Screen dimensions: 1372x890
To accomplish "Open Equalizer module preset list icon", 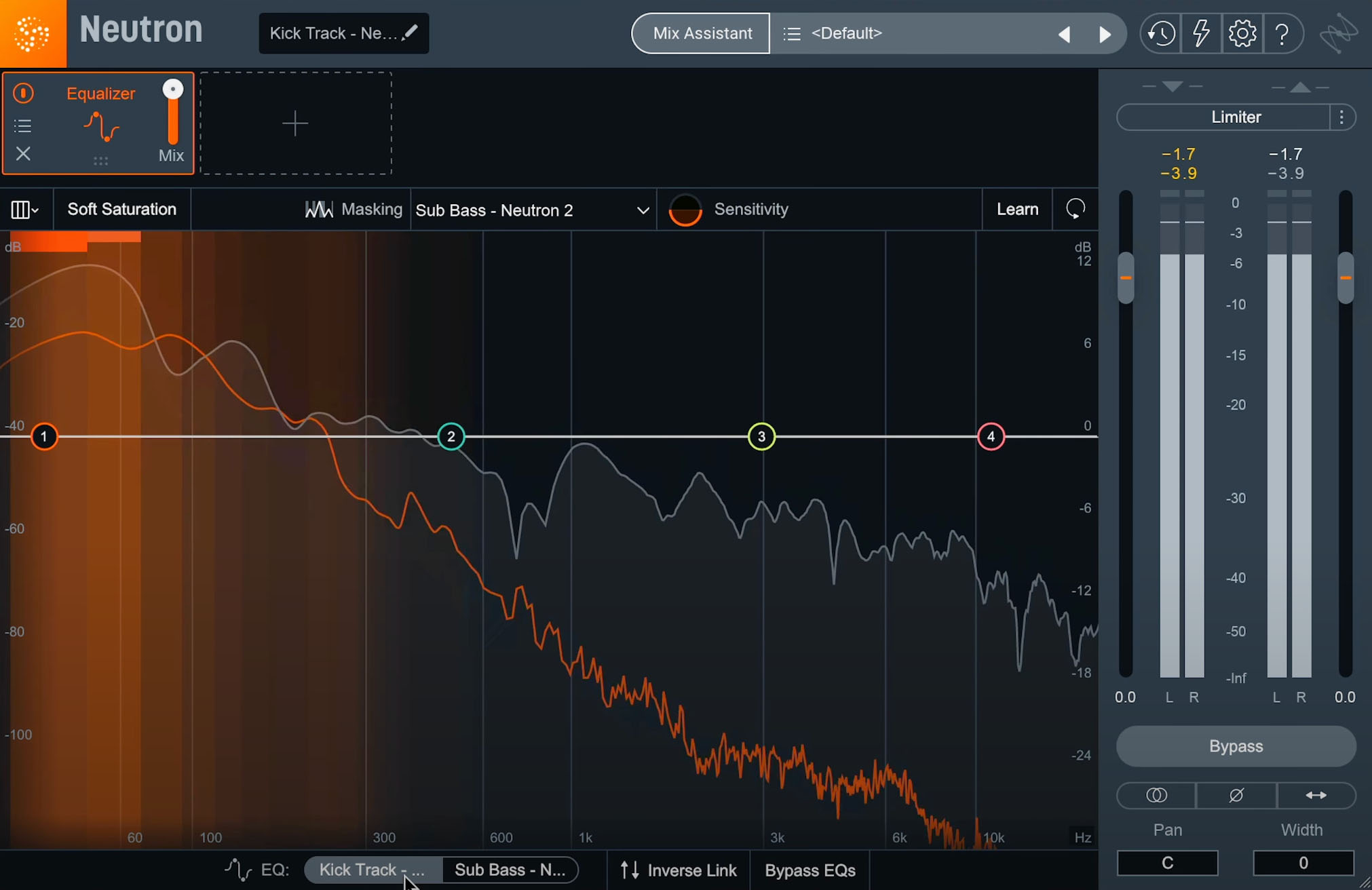I will click(22, 125).
